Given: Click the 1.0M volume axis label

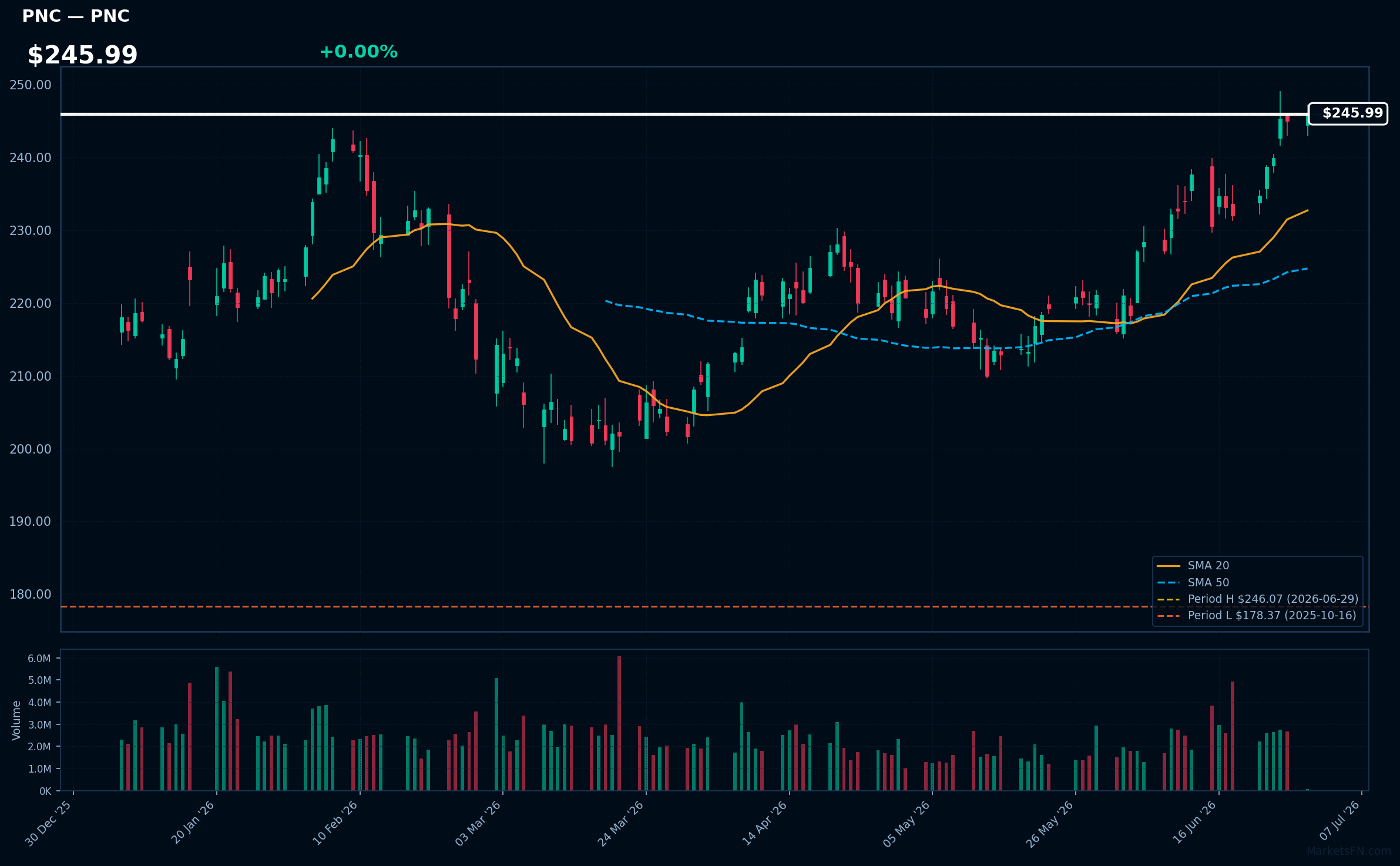Looking at the screenshot, I should (39, 769).
